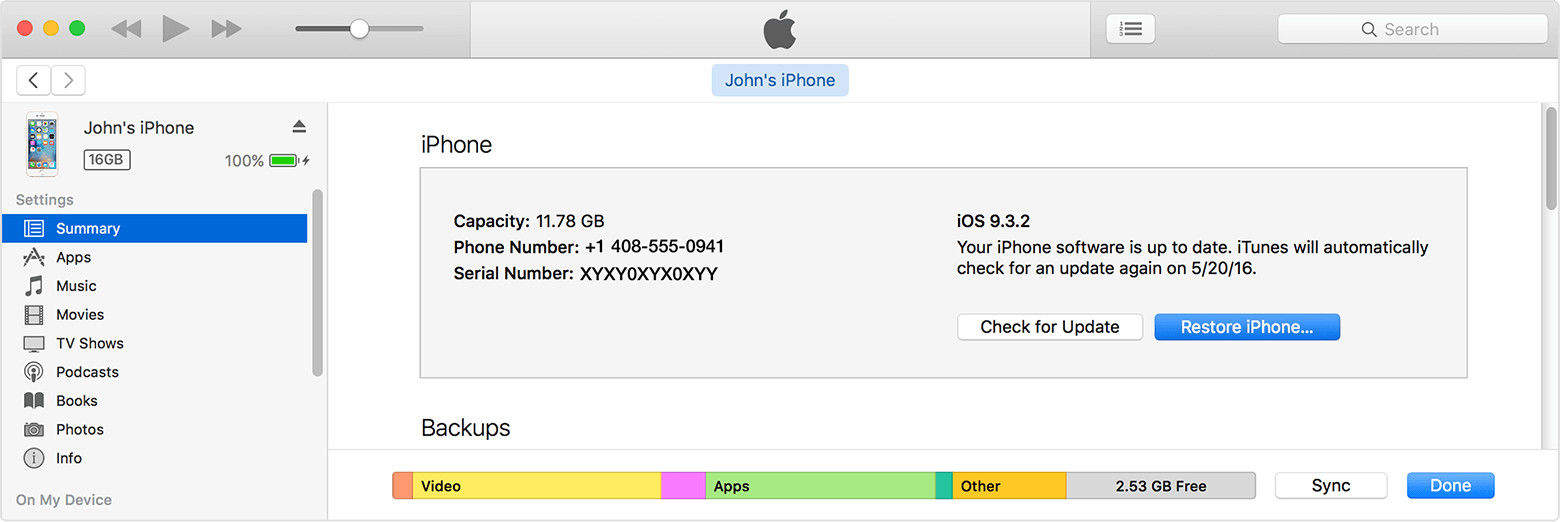Click the Movies filmstrip icon
This screenshot has width=1560, height=522.
[x=34, y=315]
